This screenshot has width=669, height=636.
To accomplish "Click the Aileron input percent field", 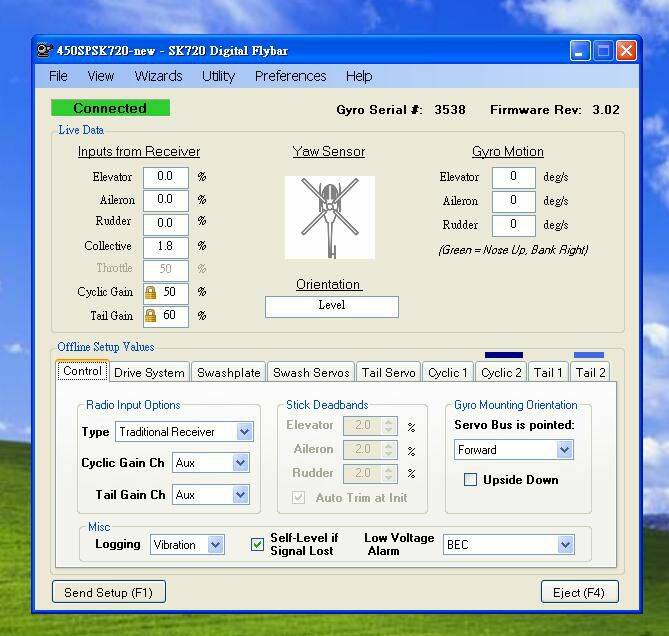I will (166, 200).
